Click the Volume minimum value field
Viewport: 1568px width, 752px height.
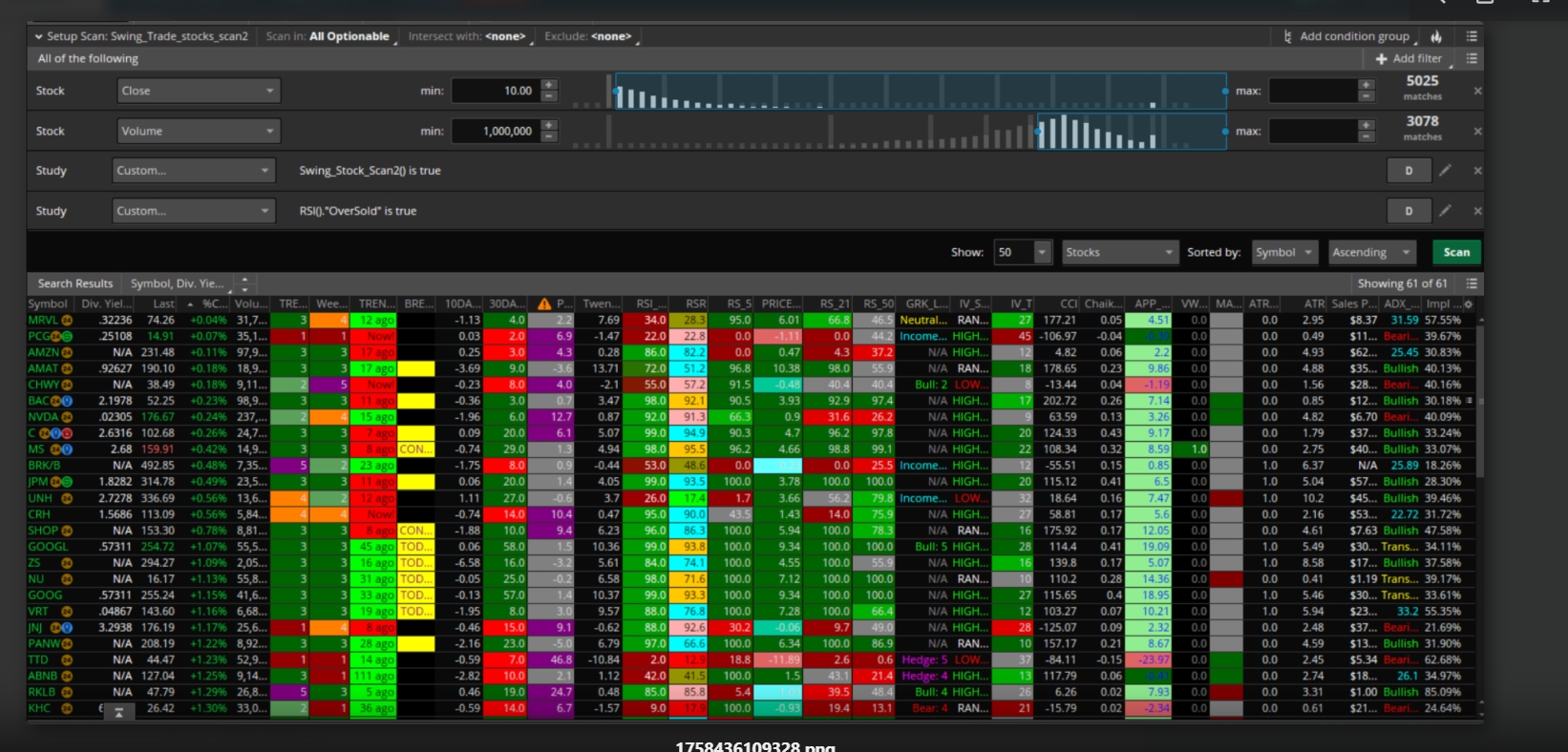point(496,132)
